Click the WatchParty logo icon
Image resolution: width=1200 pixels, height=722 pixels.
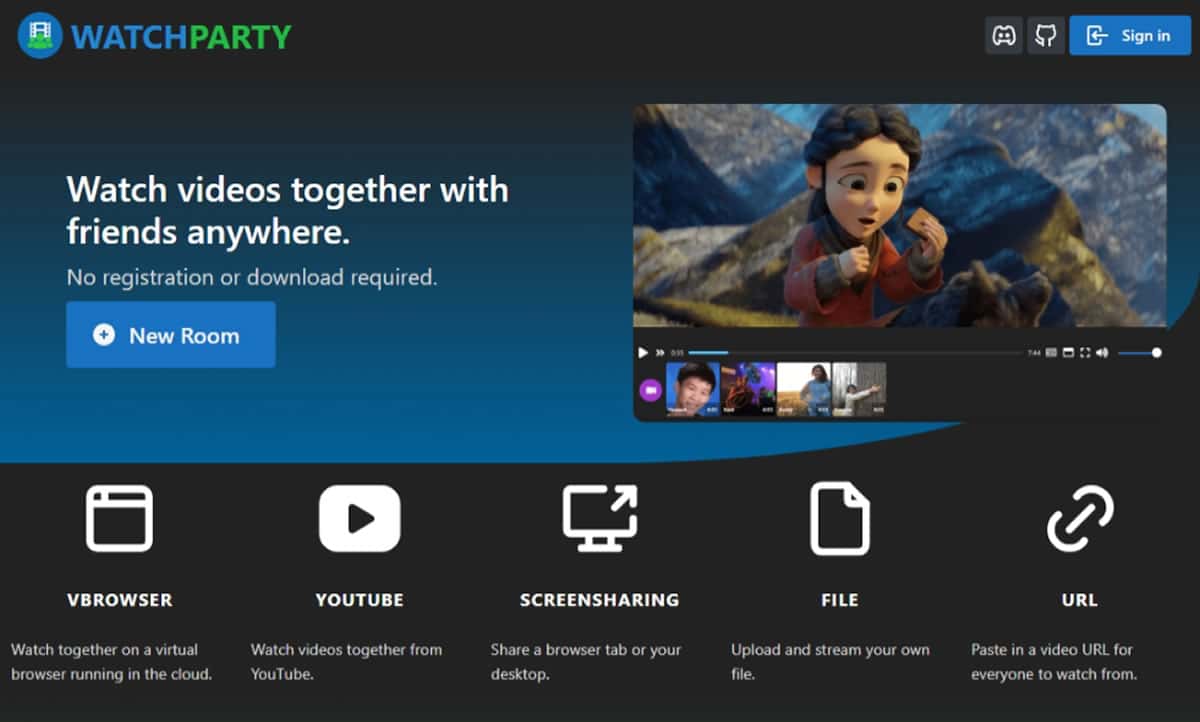click(x=40, y=36)
